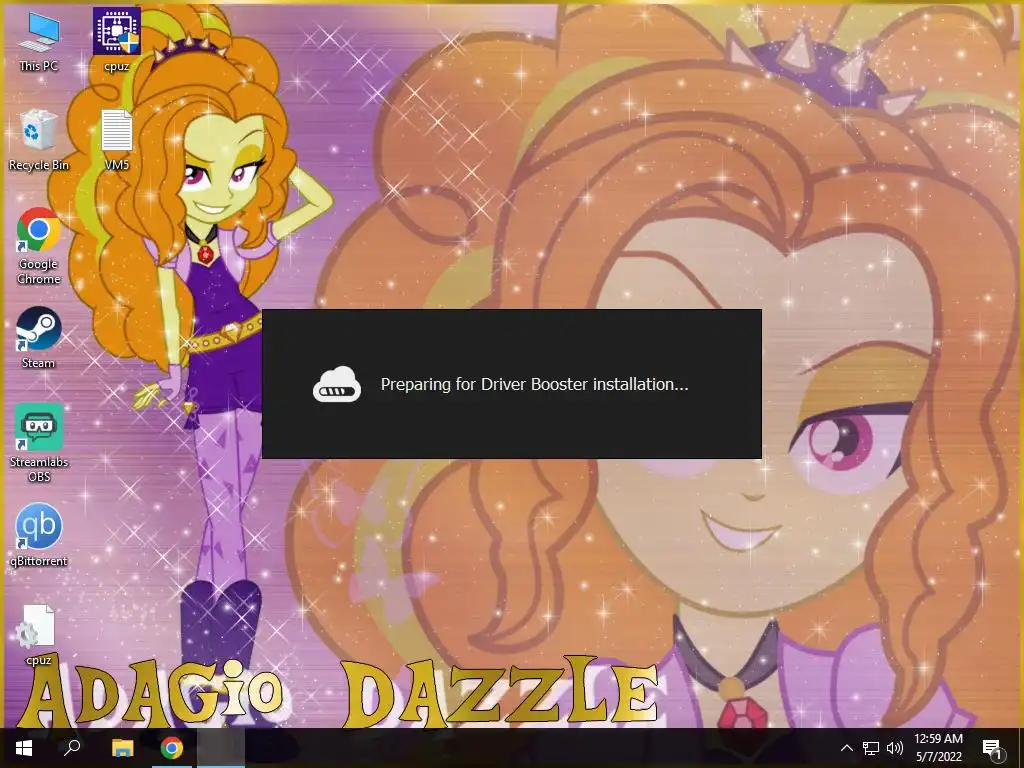Image resolution: width=1024 pixels, height=768 pixels.
Task: Click 'Preparing for Driver Booster installation...' text
Action: [x=534, y=384]
